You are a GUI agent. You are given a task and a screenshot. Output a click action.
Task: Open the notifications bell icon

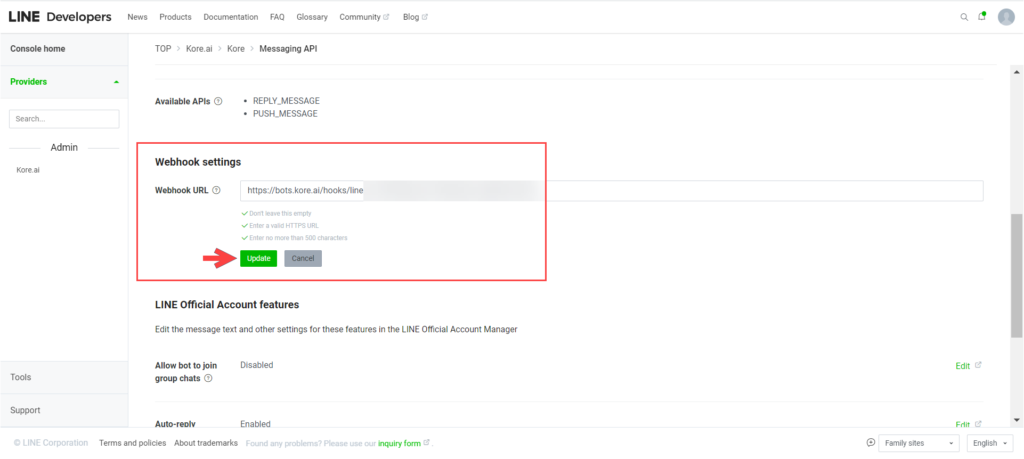tap(981, 17)
